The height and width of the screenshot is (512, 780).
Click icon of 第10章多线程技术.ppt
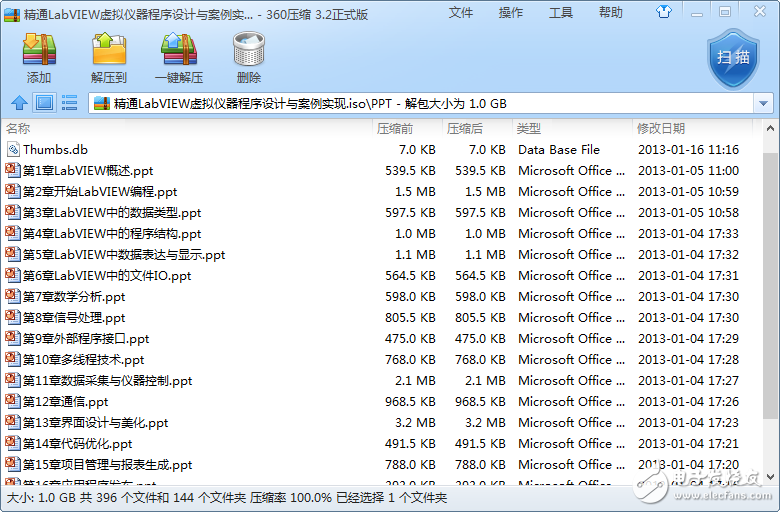[12, 359]
